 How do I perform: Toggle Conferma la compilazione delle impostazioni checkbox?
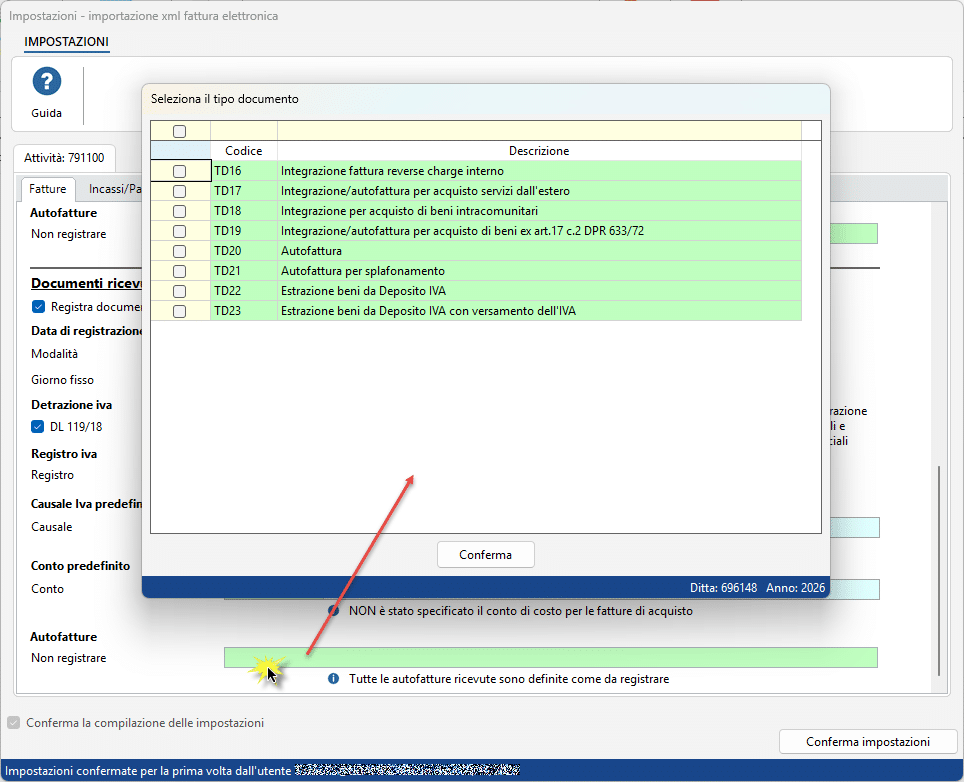14,723
